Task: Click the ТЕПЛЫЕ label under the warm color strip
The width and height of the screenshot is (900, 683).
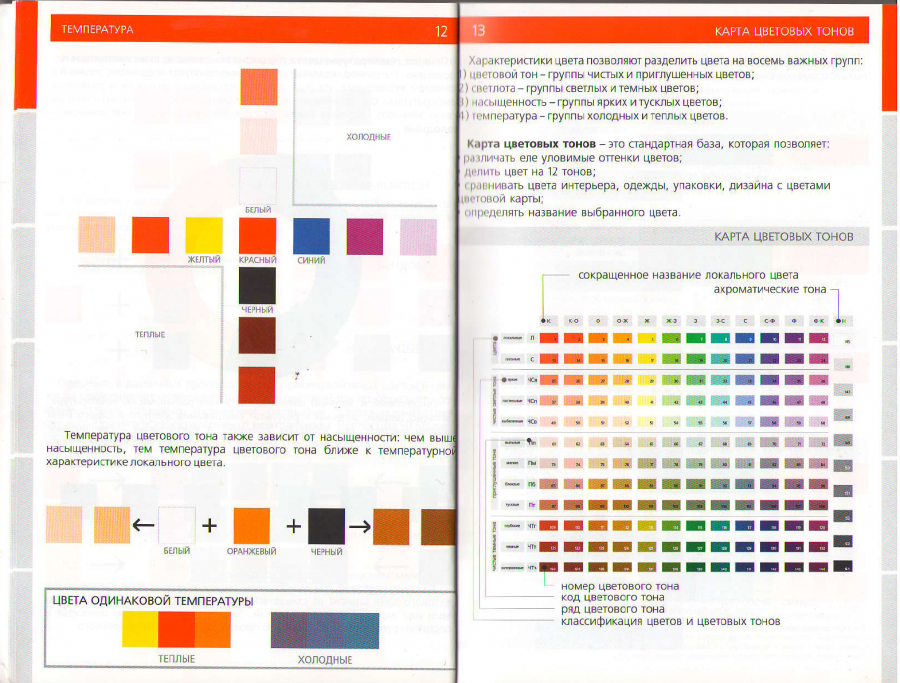Action: [x=176, y=659]
